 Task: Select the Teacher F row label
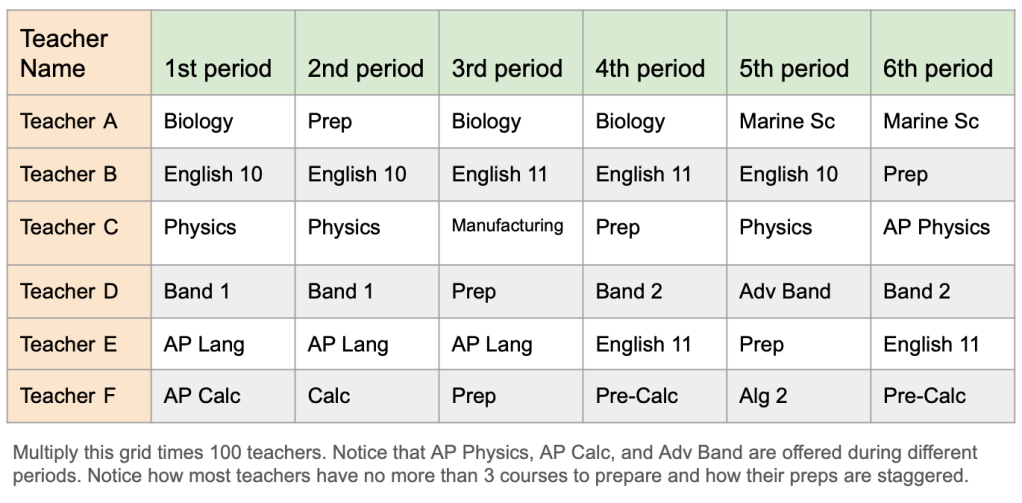tap(69, 396)
